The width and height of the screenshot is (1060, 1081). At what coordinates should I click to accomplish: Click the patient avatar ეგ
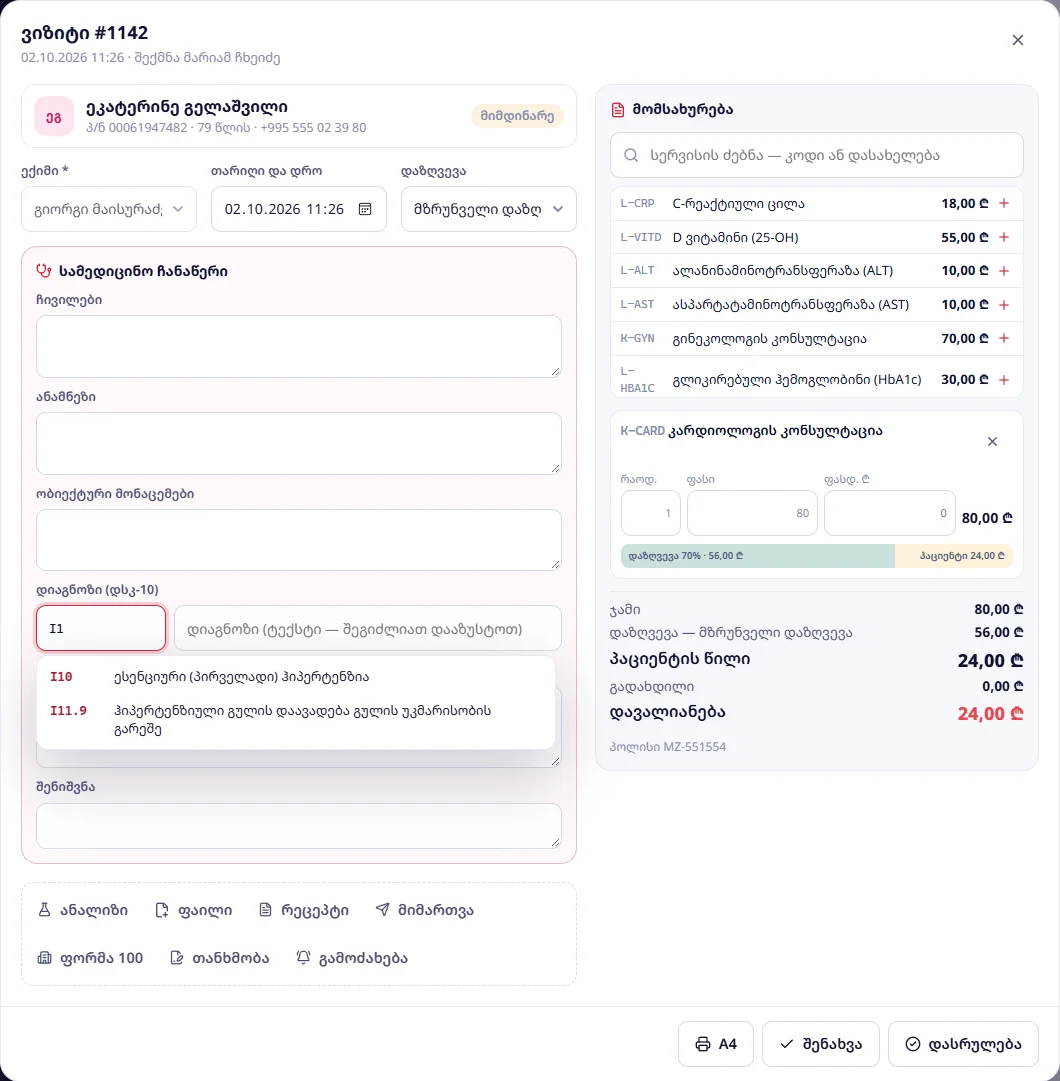coord(54,117)
